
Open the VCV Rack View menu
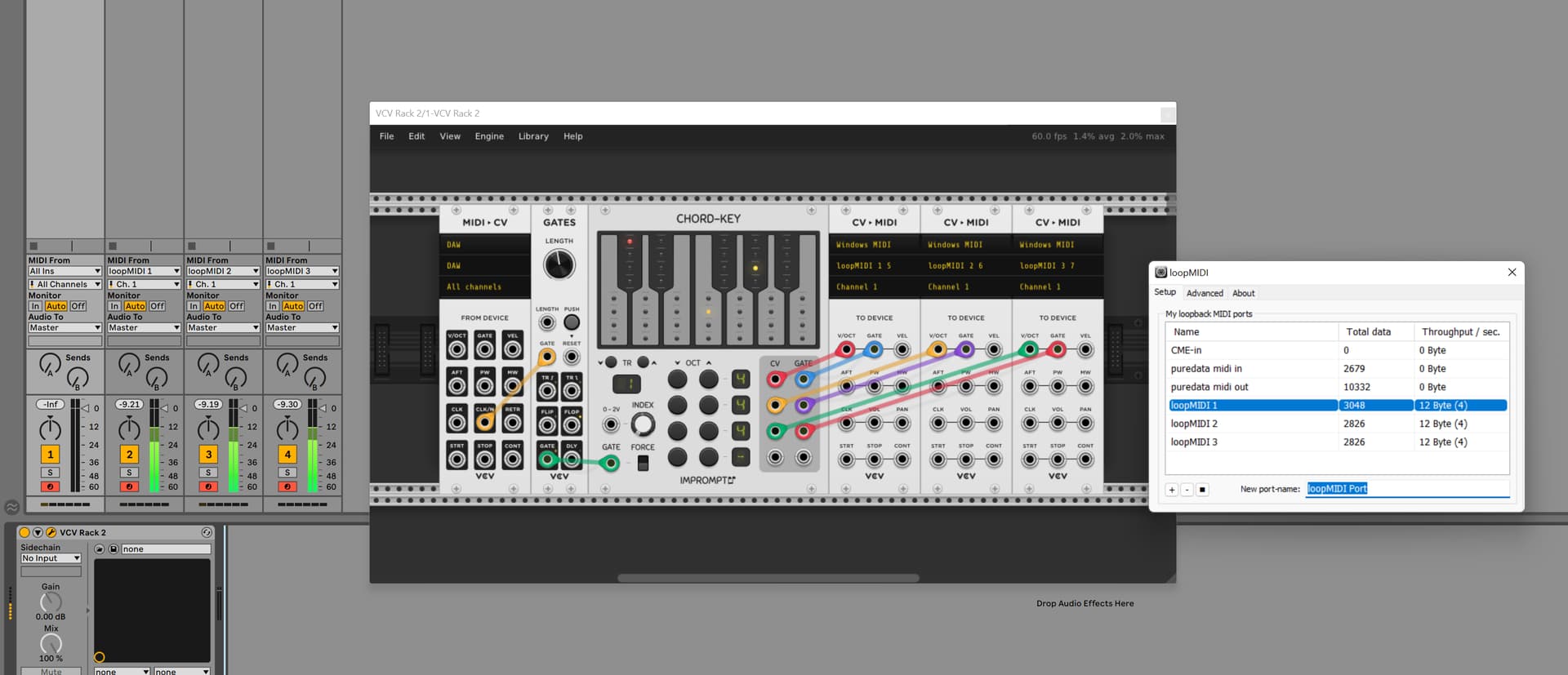[450, 136]
